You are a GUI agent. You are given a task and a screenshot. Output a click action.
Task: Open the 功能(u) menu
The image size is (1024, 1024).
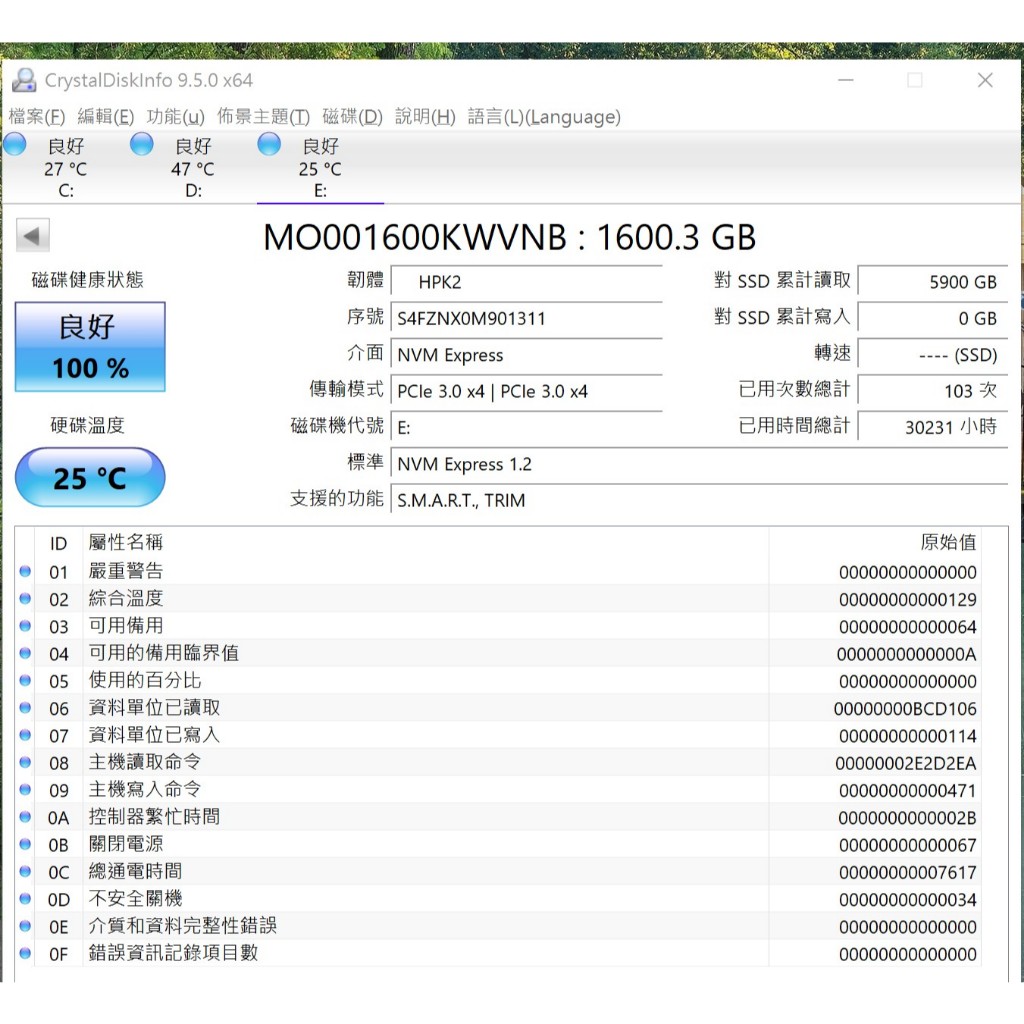pyautogui.click(x=175, y=117)
